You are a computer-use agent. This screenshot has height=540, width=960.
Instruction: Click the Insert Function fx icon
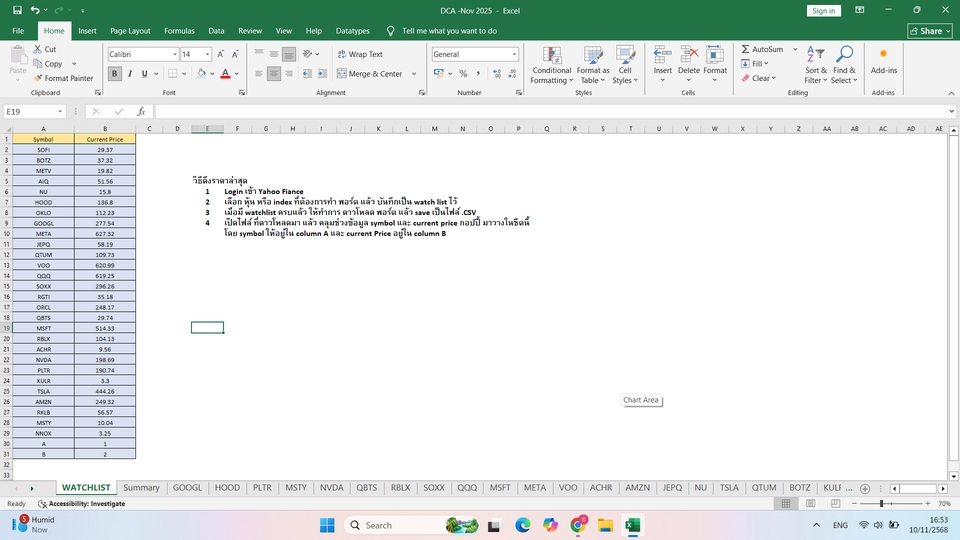[141, 112]
